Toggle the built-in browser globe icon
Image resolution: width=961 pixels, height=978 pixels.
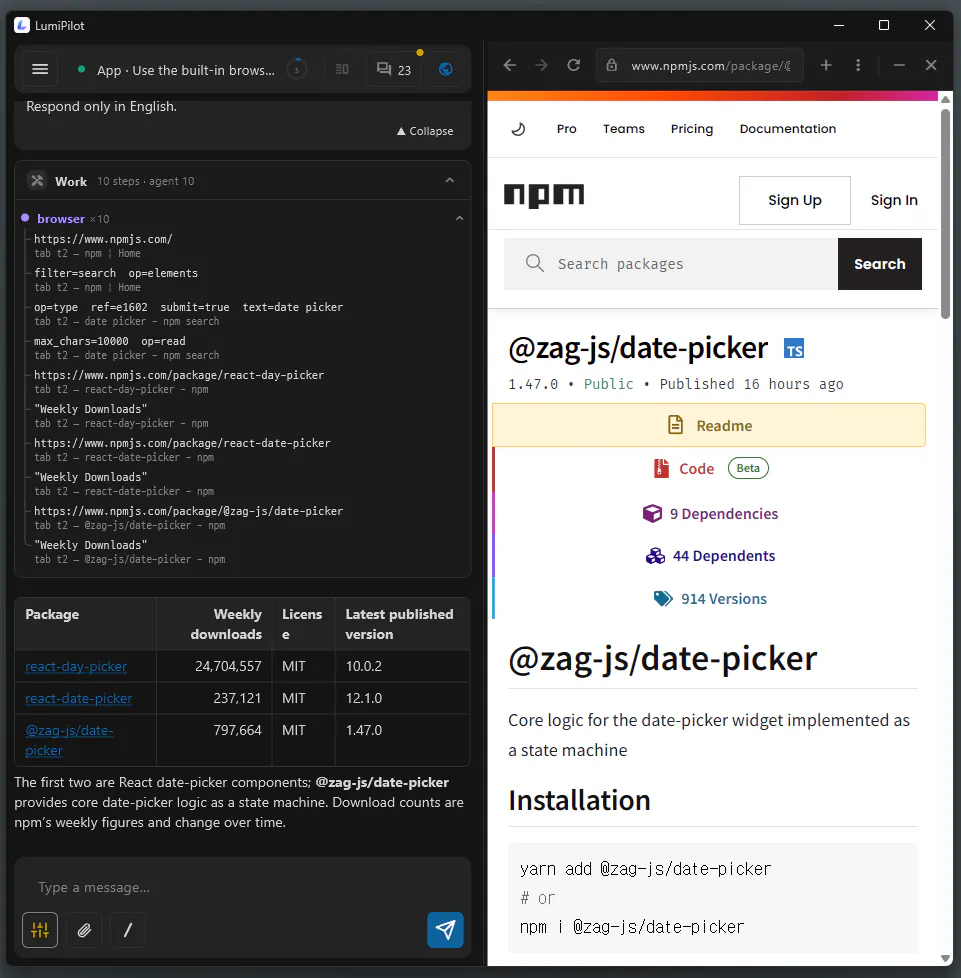click(445, 69)
